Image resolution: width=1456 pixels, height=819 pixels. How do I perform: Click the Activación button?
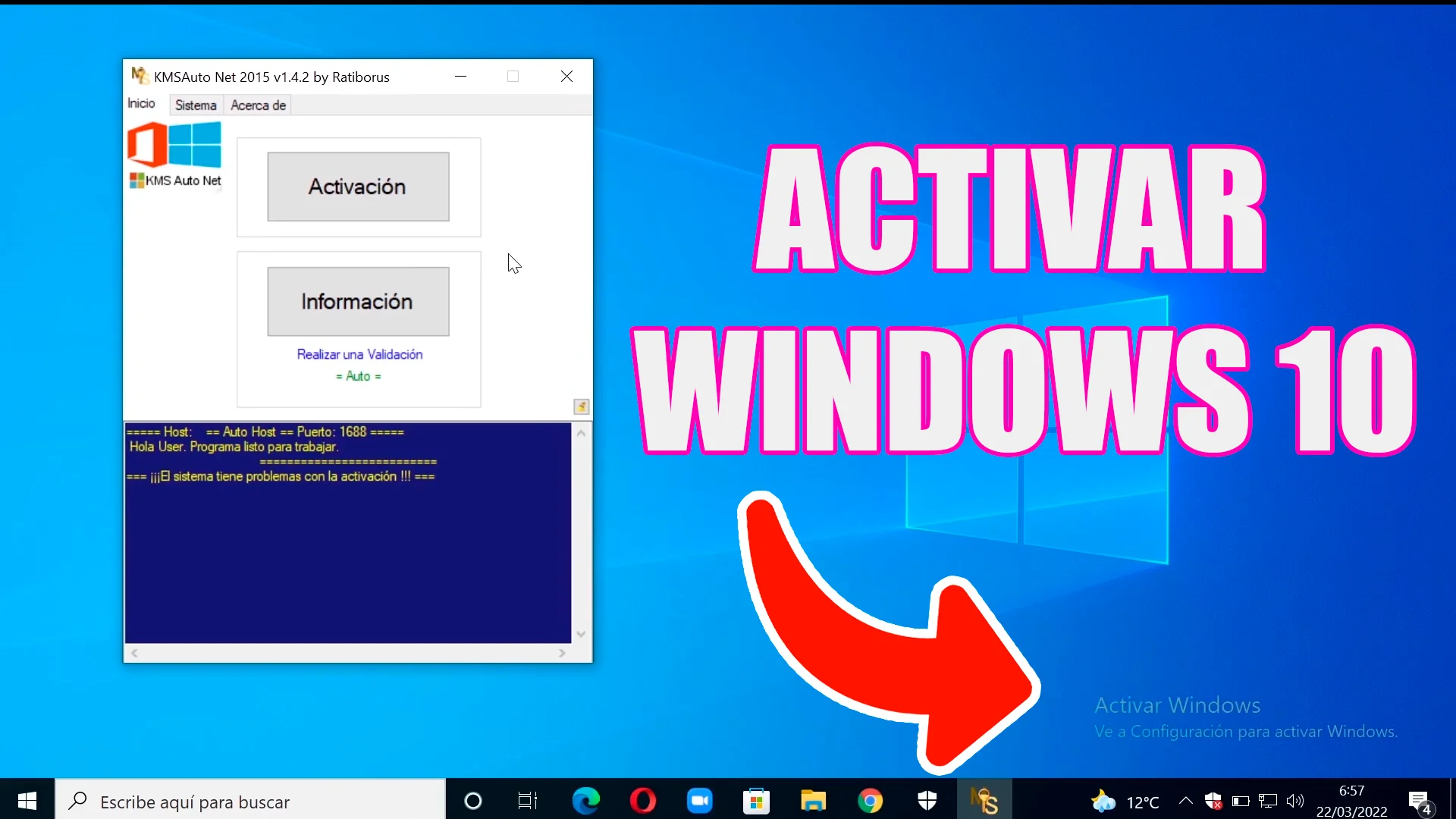[357, 187]
